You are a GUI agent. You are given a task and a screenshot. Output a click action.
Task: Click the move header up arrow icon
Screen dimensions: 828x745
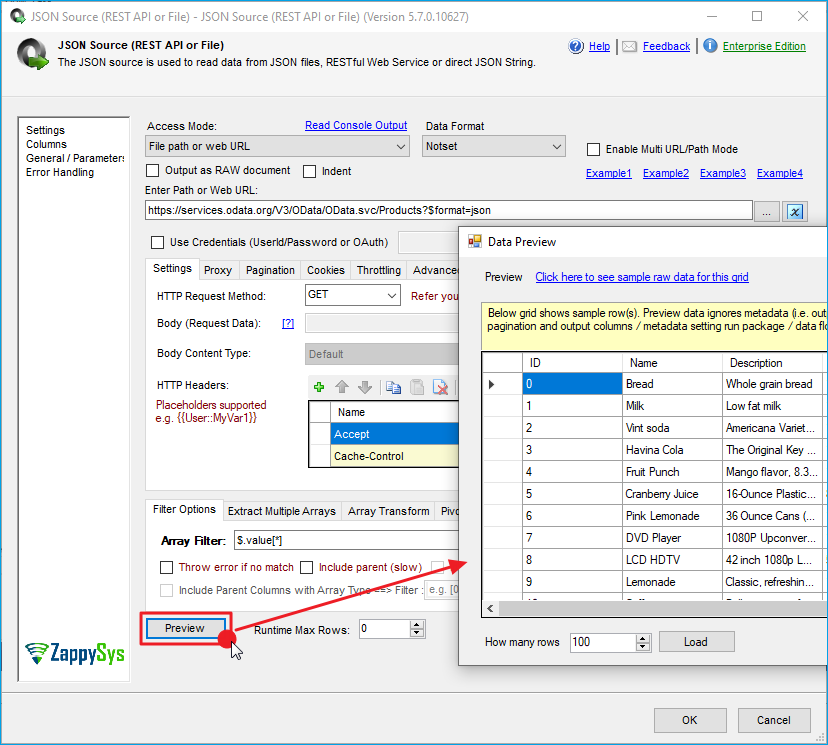[342, 387]
